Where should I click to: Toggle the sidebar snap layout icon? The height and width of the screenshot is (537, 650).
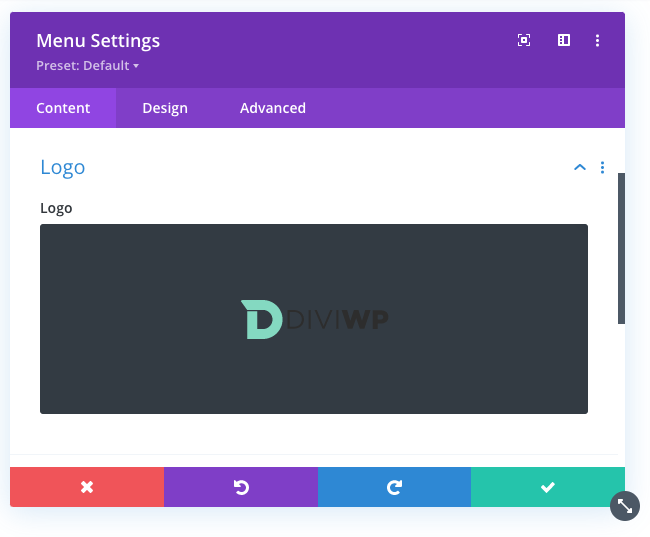tap(564, 40)
